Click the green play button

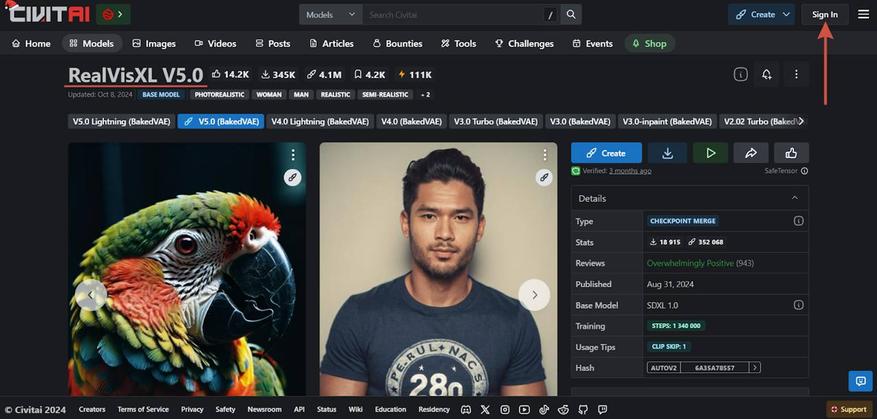[710, 153]
